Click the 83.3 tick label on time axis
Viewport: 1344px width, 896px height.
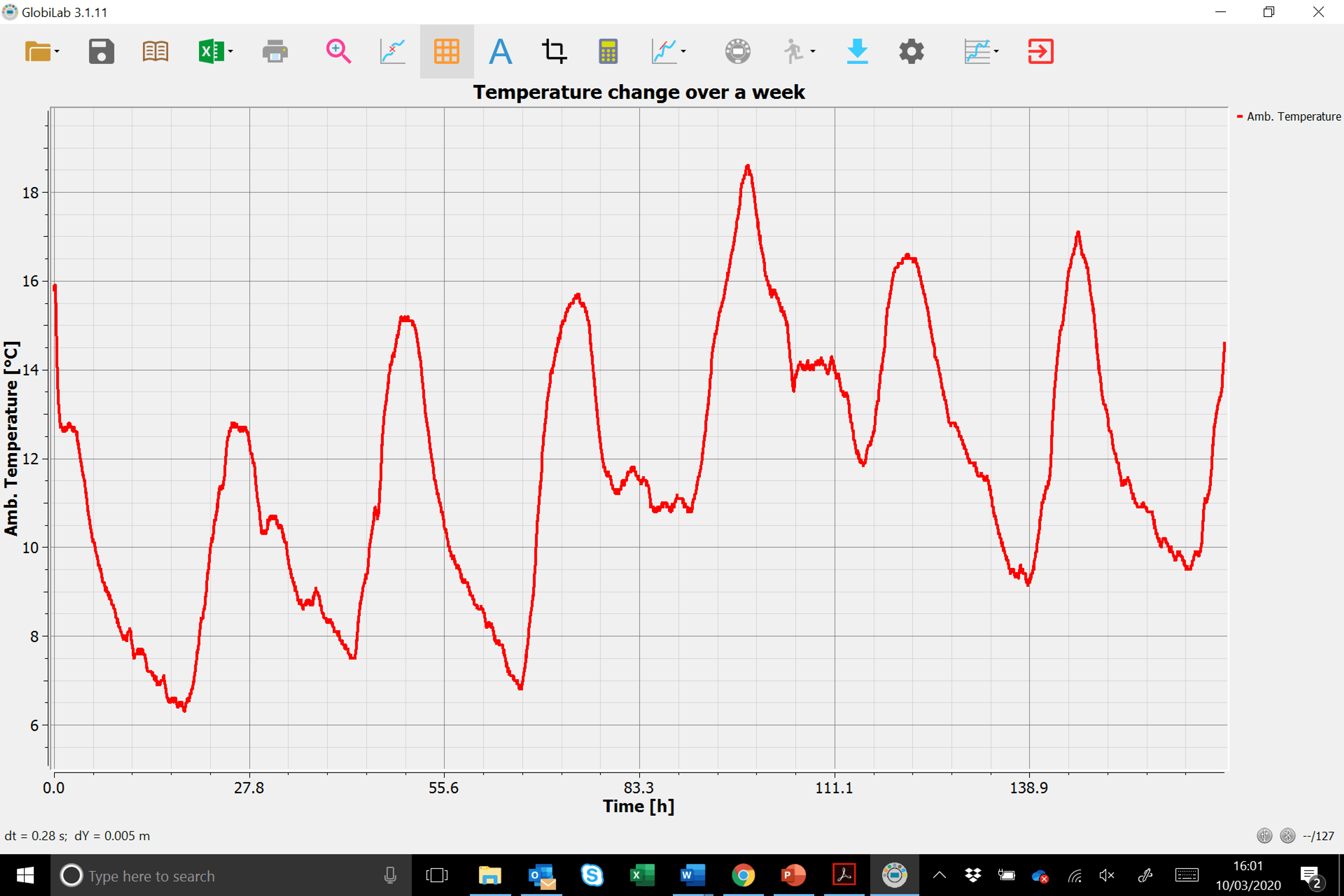[639, 788]
